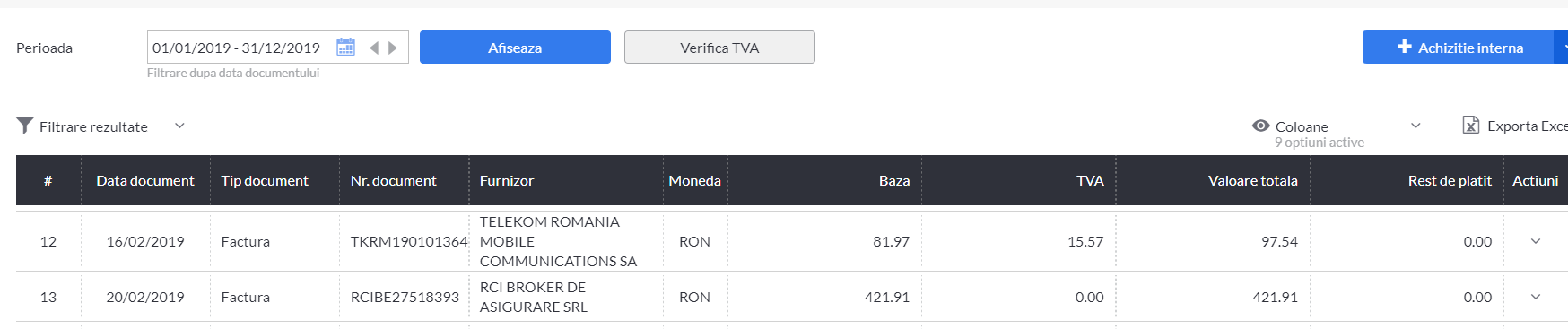Expand actions for the TELEKOM ROMANIA row
This screenshot has width=1568, height=329.
click(x=1536, y=241)
